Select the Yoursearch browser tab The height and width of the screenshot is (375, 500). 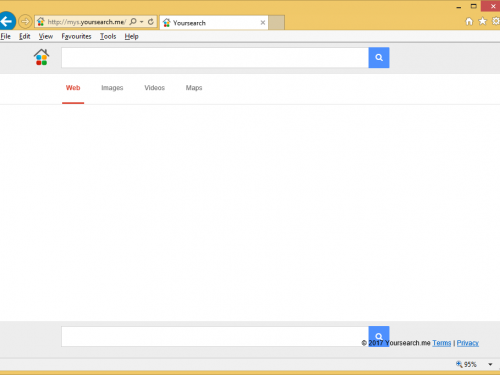[x=214, y=23]
